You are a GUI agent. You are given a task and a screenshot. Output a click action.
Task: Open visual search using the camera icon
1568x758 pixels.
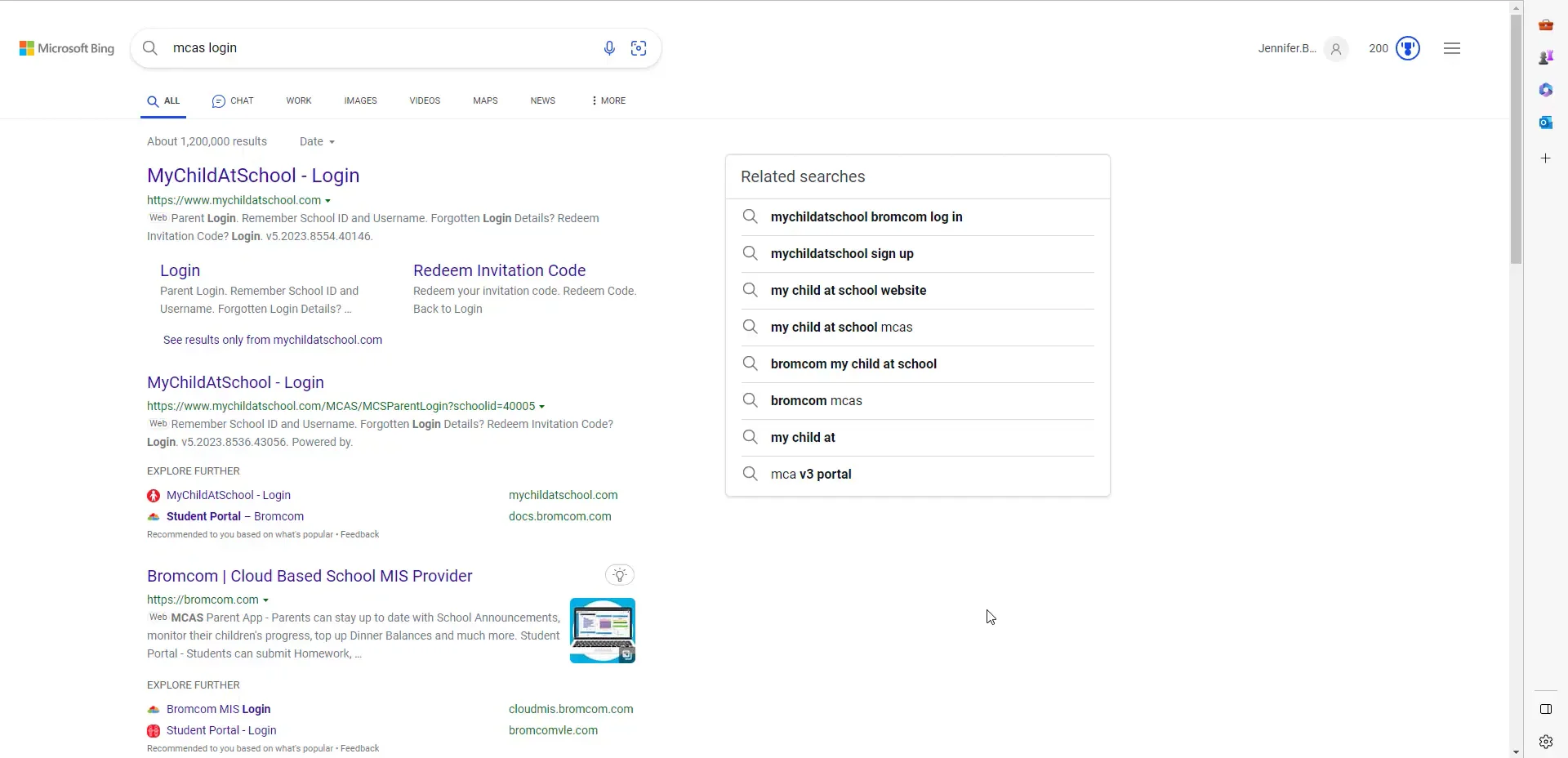[639, 48]
